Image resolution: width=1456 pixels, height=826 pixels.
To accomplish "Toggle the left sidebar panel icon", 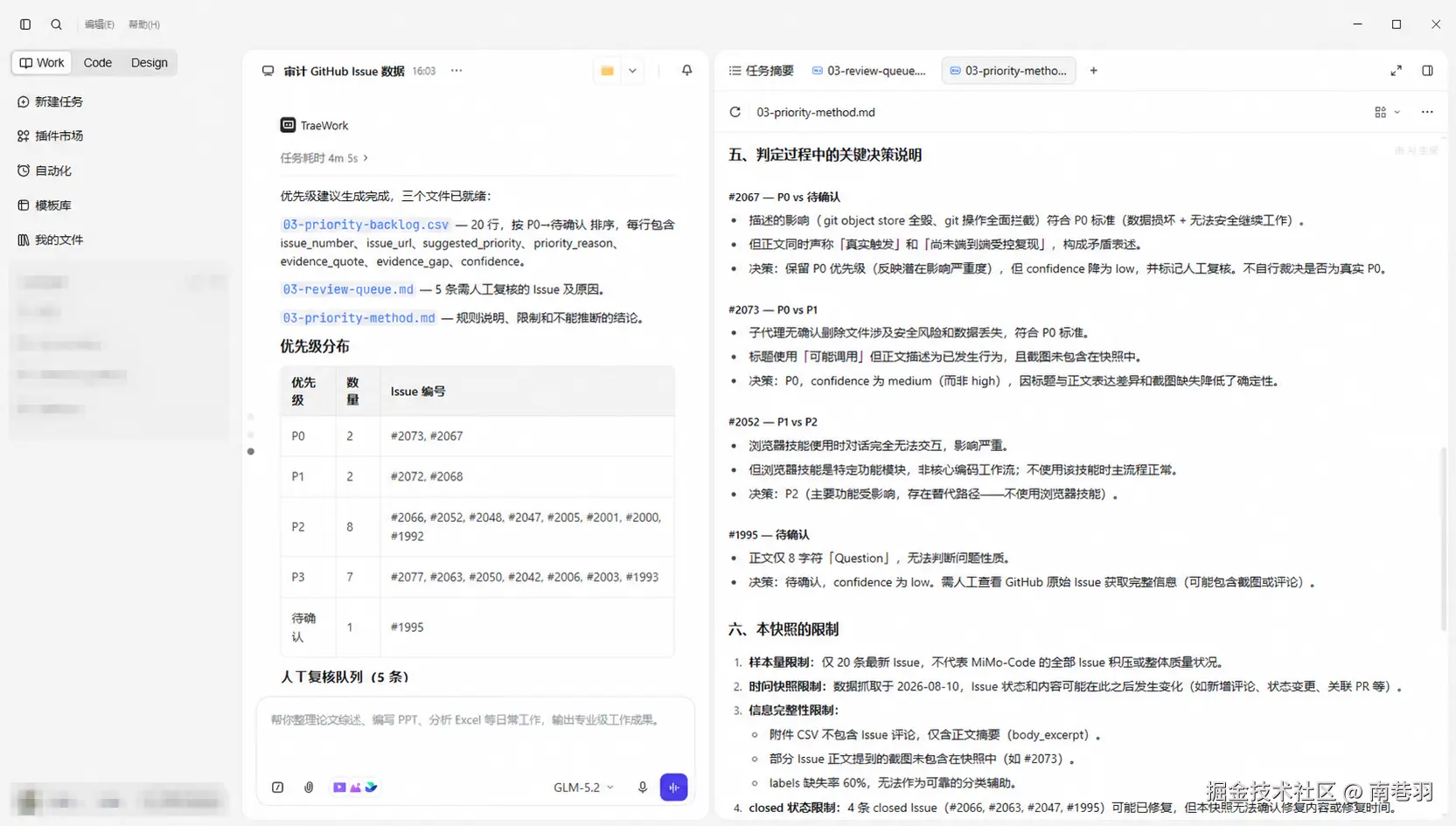I will click(x=25, y=24).
